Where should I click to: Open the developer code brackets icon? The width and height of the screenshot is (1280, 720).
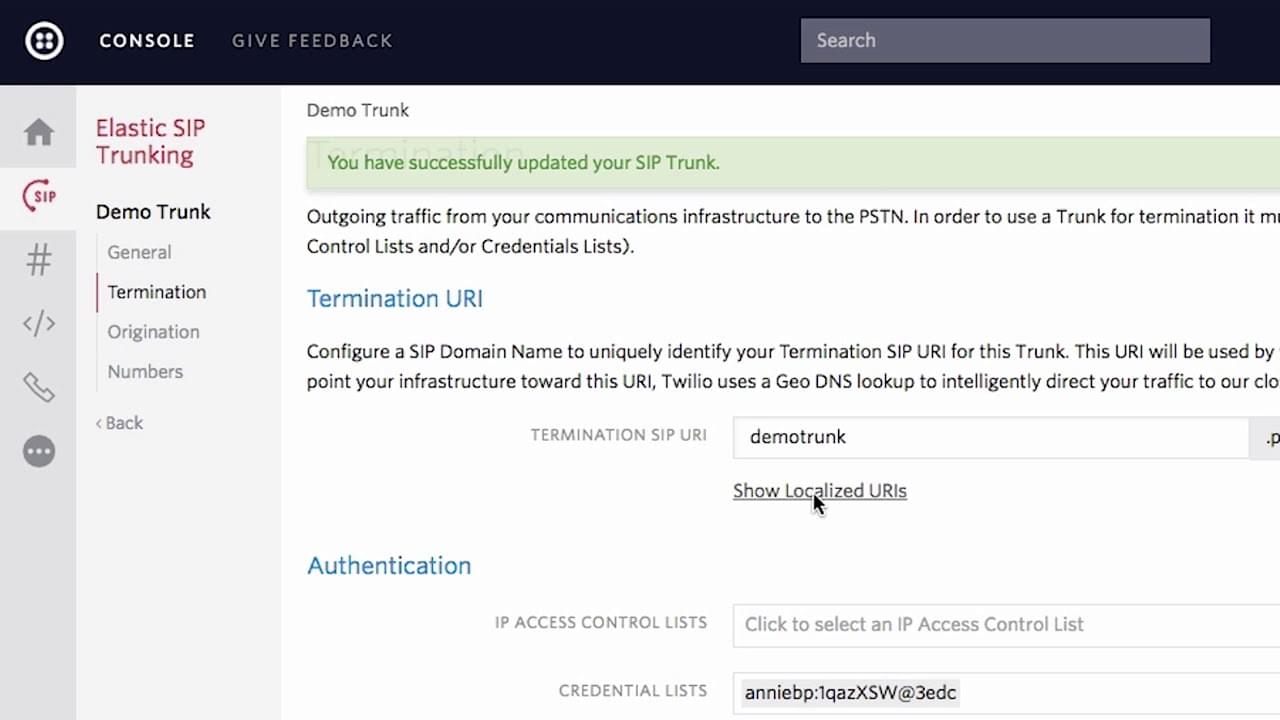(x=39, y=324)
